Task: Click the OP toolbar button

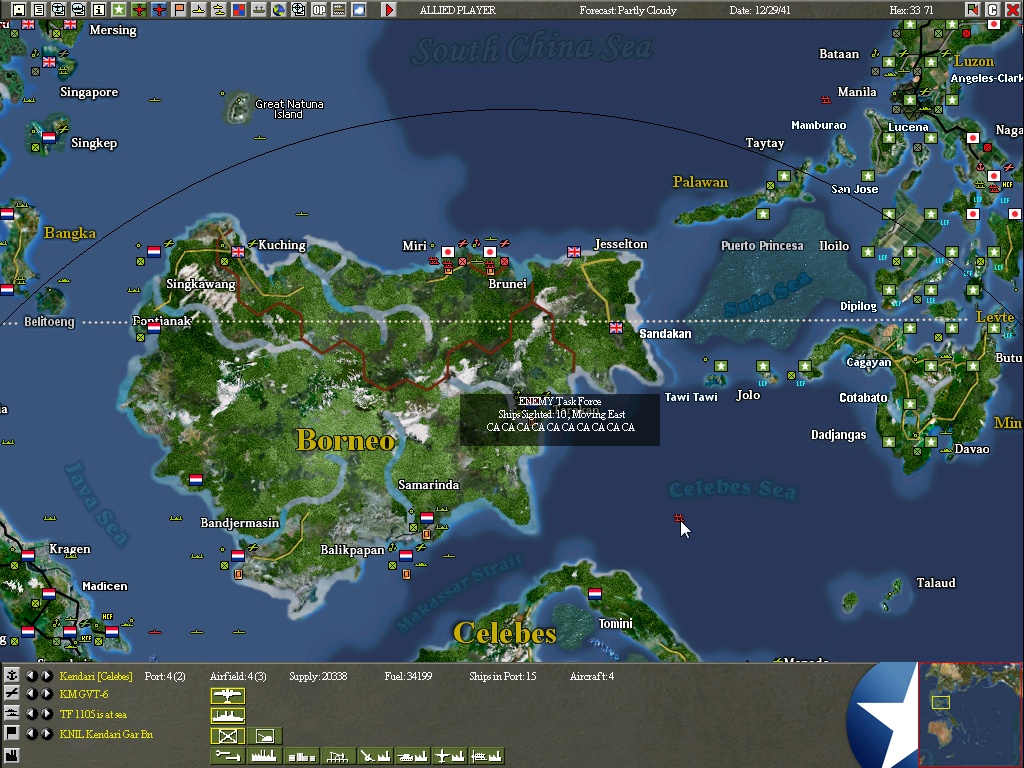Action: [319, 10]
